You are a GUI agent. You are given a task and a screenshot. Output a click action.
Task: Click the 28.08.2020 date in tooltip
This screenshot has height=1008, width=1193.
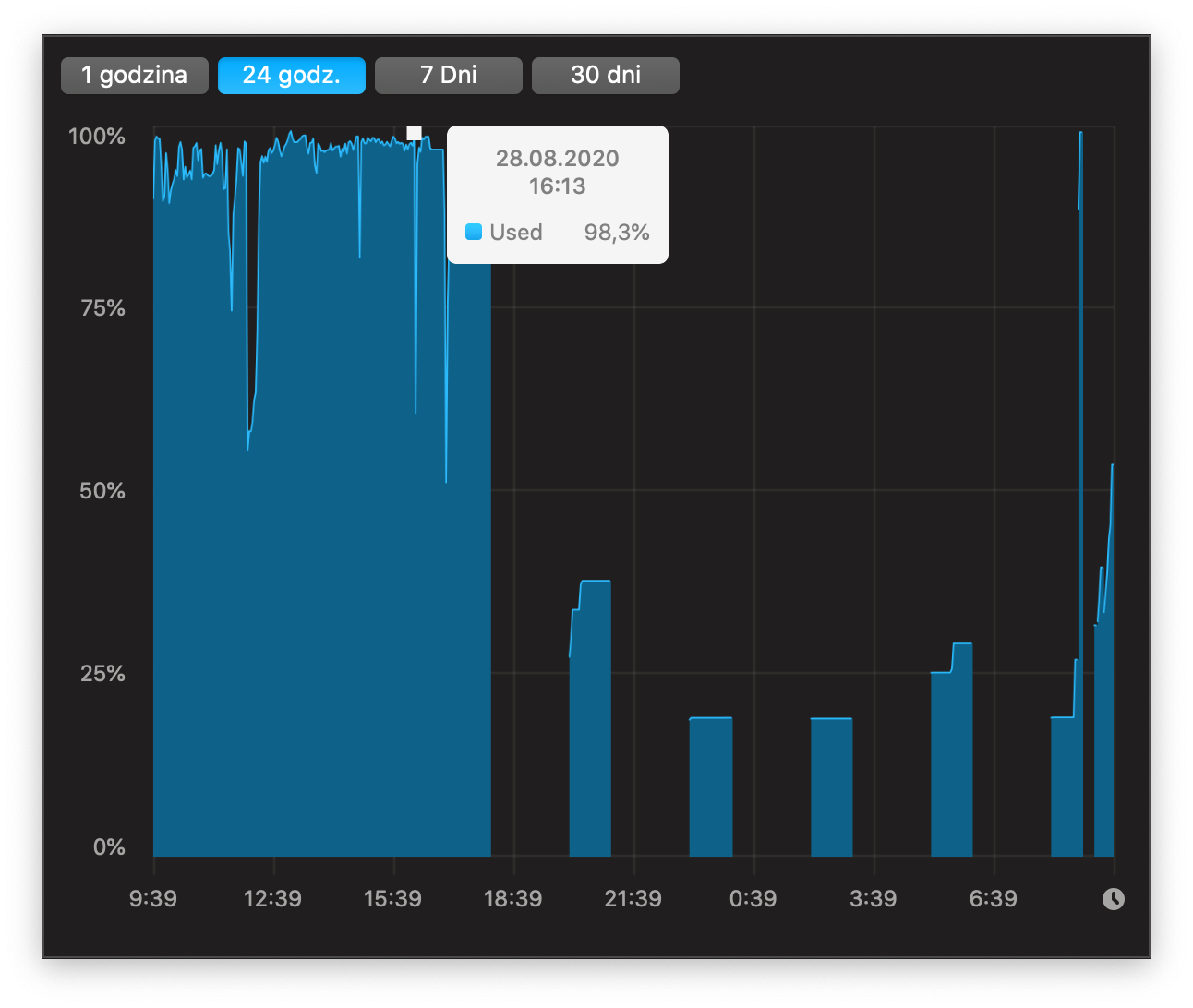click(x=558, y=159)
